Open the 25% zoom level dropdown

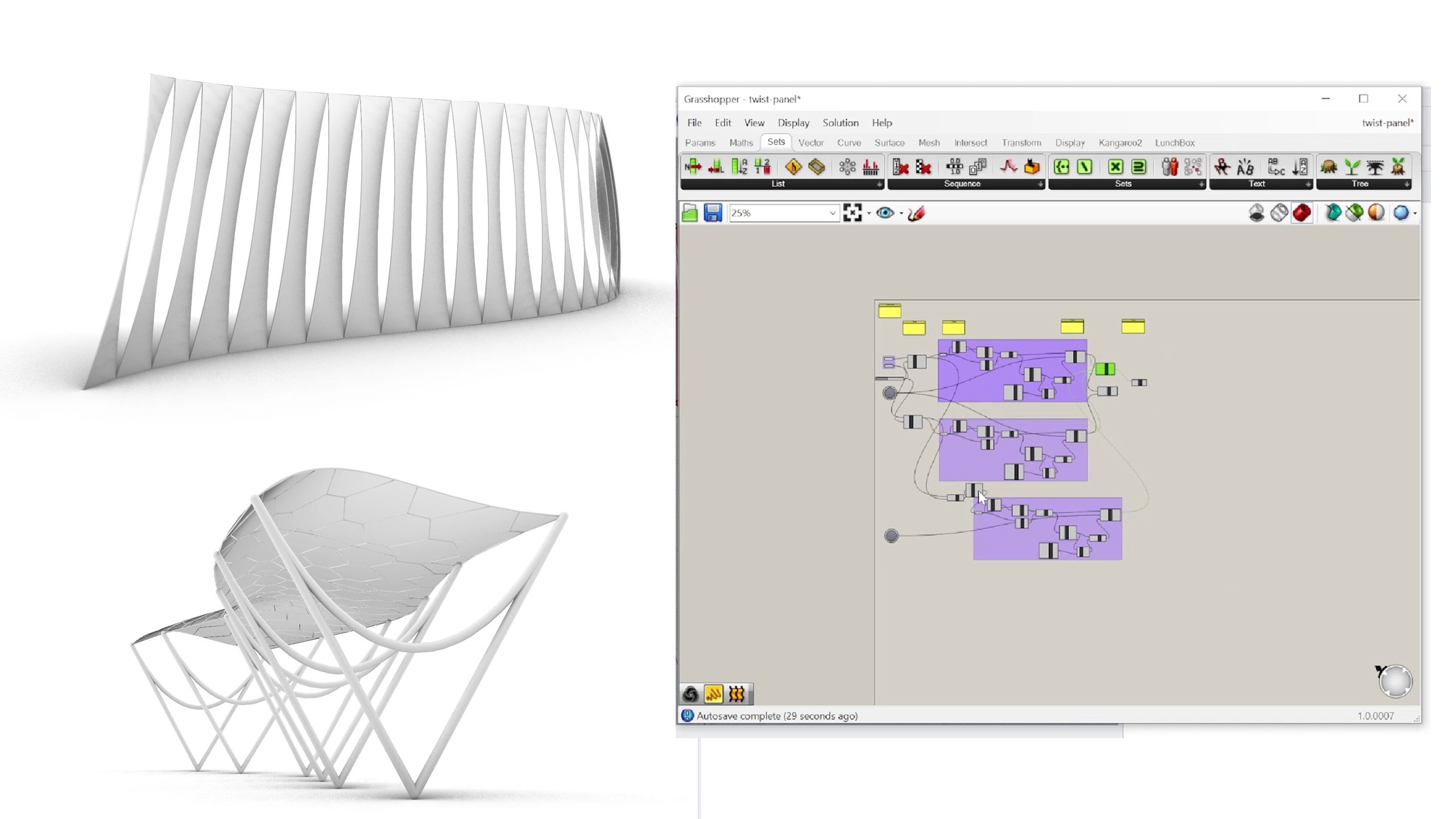pyautogui.click(x=832, y=213)
